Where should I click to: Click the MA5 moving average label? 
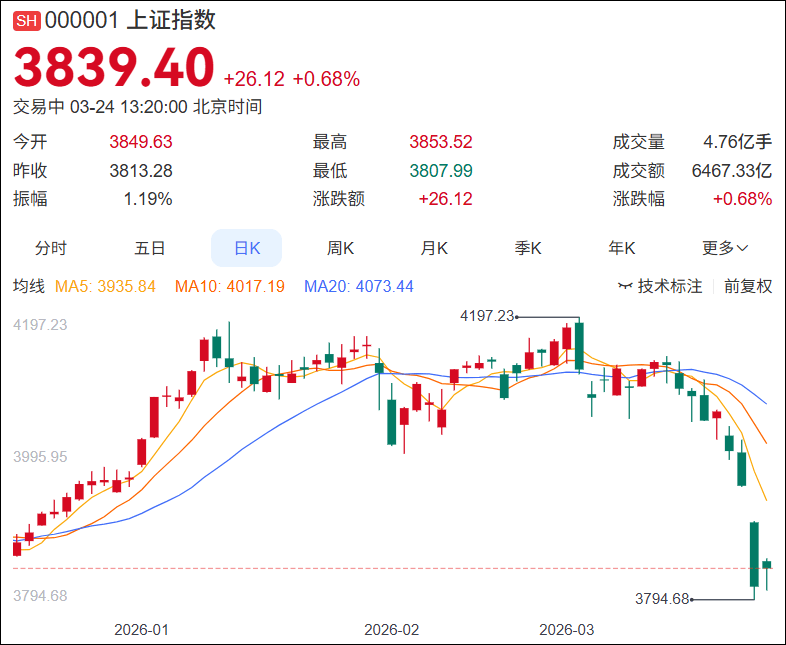point(105,287)
